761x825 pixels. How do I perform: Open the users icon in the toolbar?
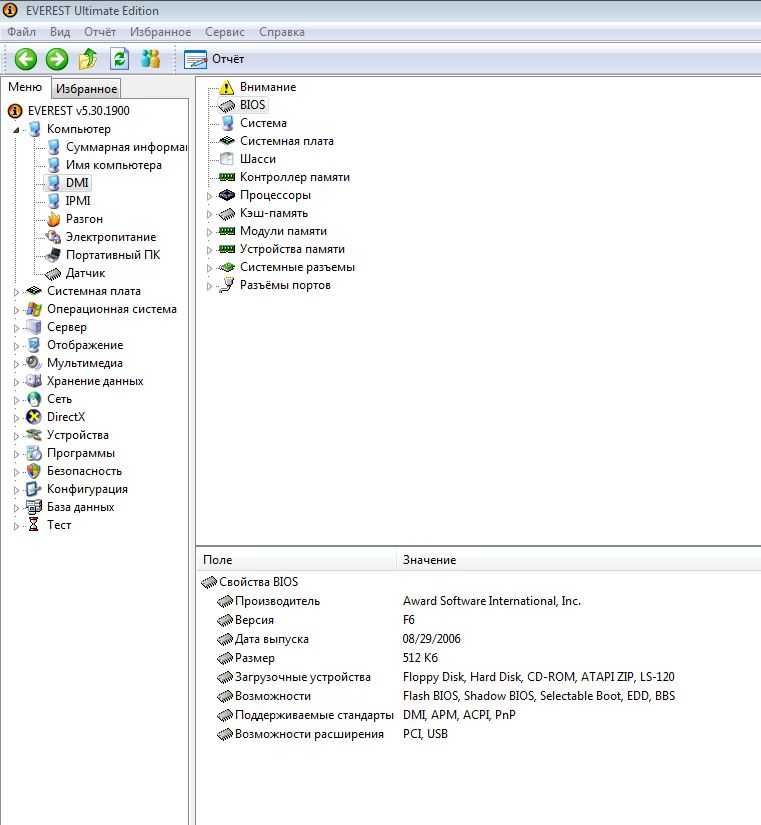pos(151,59)
